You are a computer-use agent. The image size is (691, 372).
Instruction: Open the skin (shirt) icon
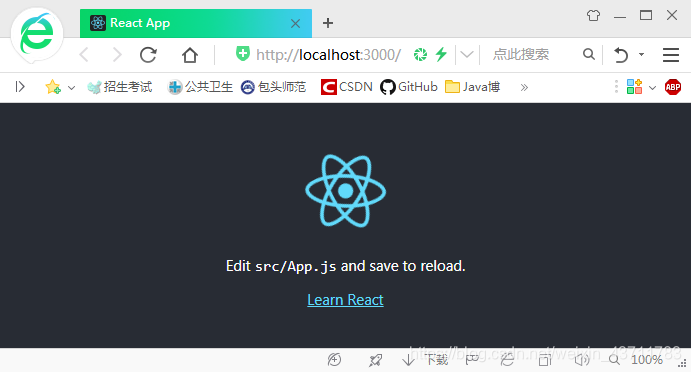point(593,16)
